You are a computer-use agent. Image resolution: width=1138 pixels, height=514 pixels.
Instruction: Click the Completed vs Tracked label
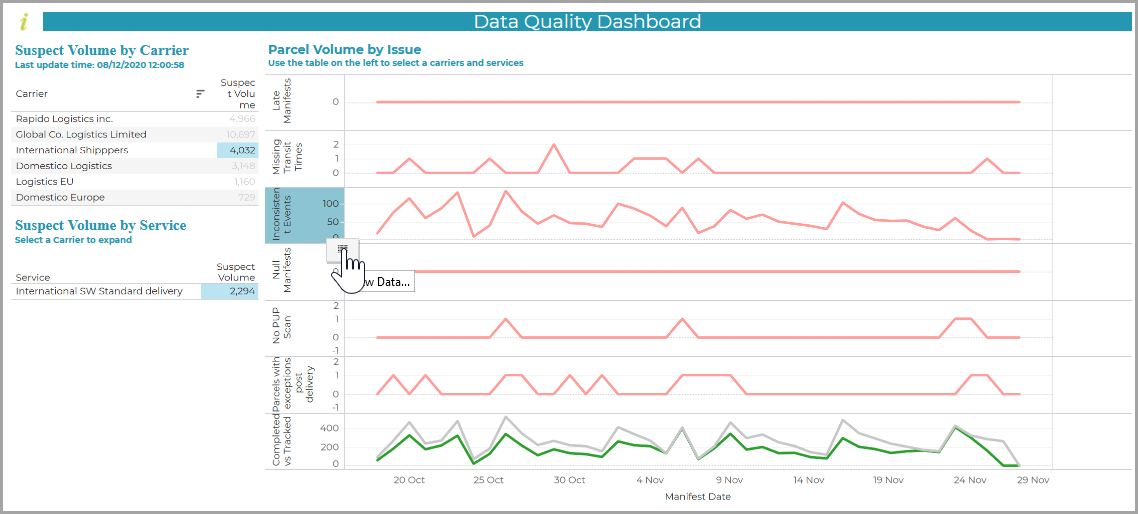pos(282,441)
